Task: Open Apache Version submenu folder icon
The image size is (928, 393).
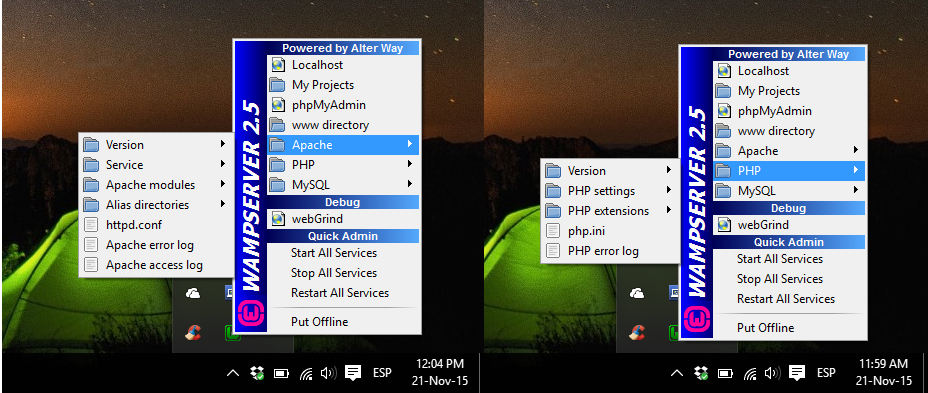Action: click(91, 145)
